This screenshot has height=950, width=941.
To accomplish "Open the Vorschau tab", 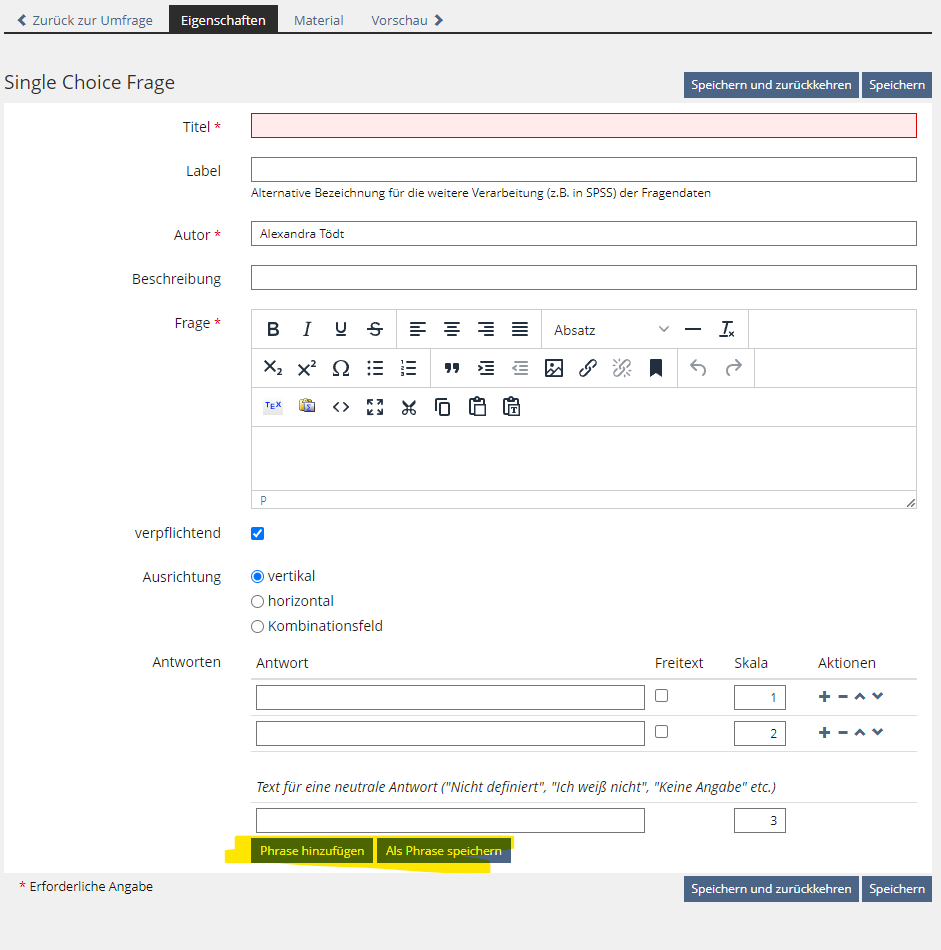I will coord(407,20).
